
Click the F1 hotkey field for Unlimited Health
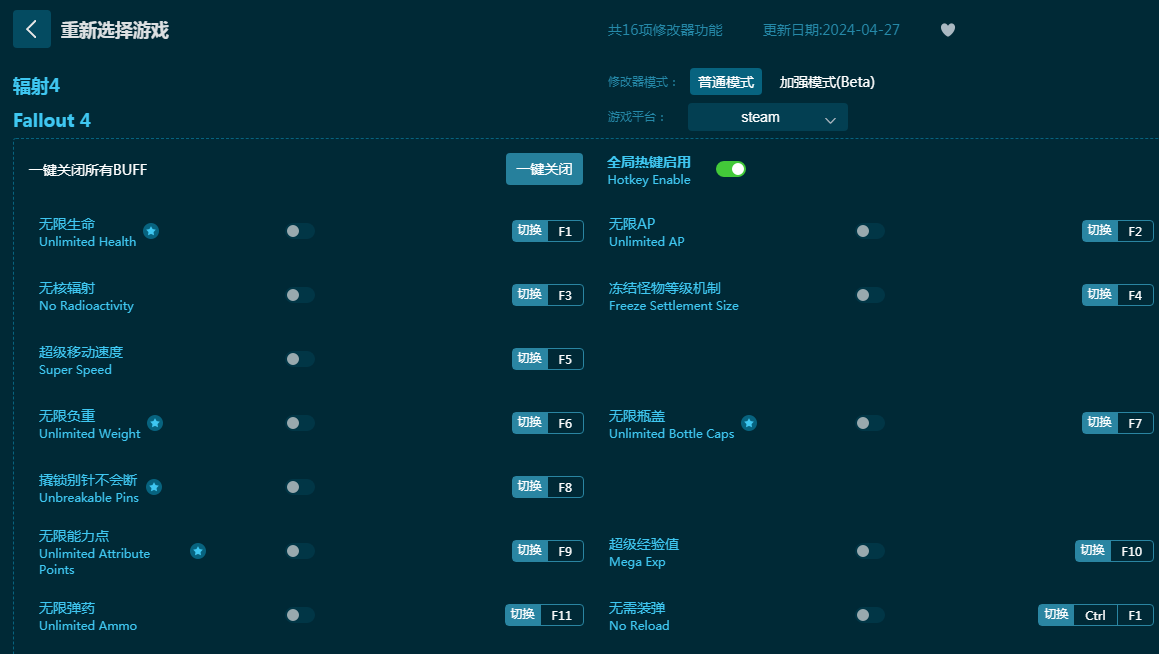tap(565, 231)
